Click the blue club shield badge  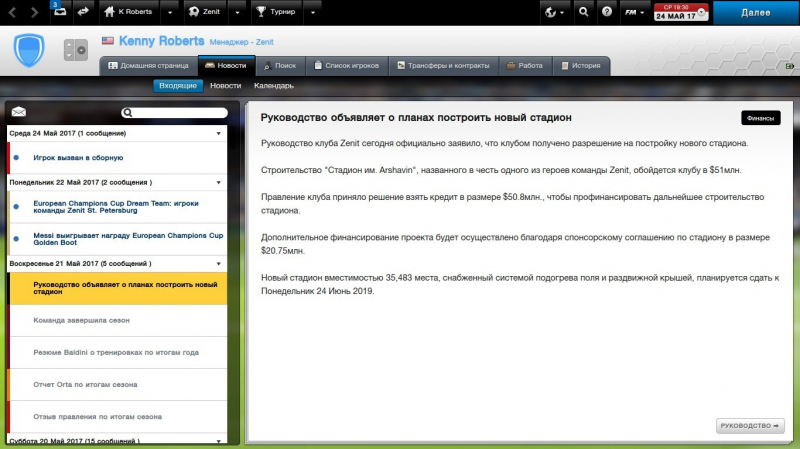[29, 50]
